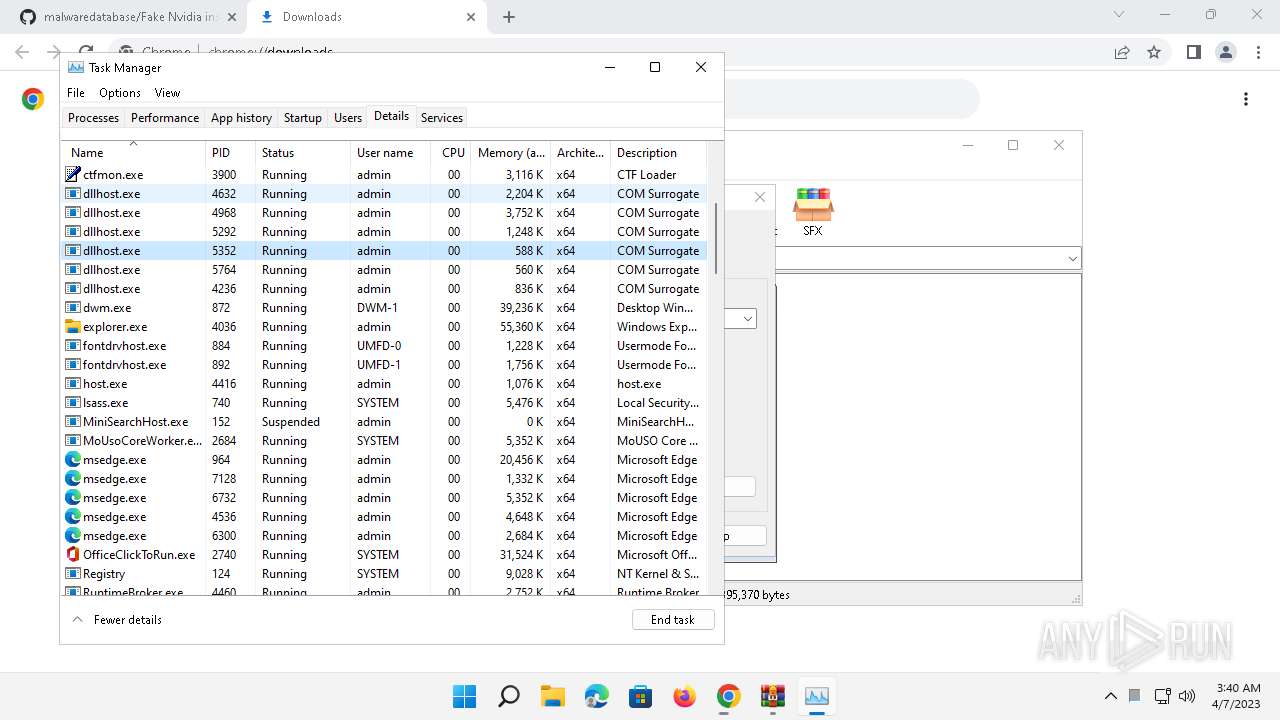Switch to the App history tab
This screenshot has height=720, width=1280.
pos(241,118)
